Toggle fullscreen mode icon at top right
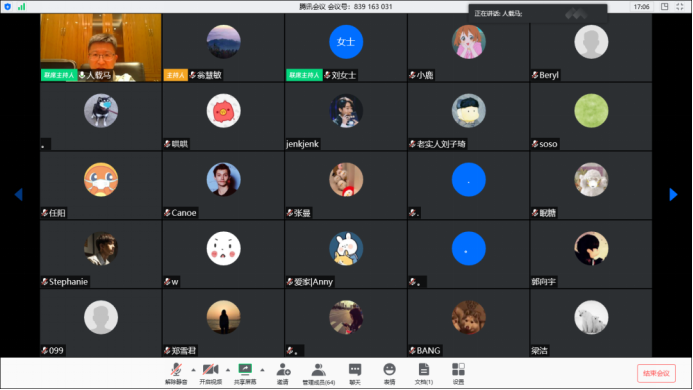 pyautogui.click(x=680, y=7)
